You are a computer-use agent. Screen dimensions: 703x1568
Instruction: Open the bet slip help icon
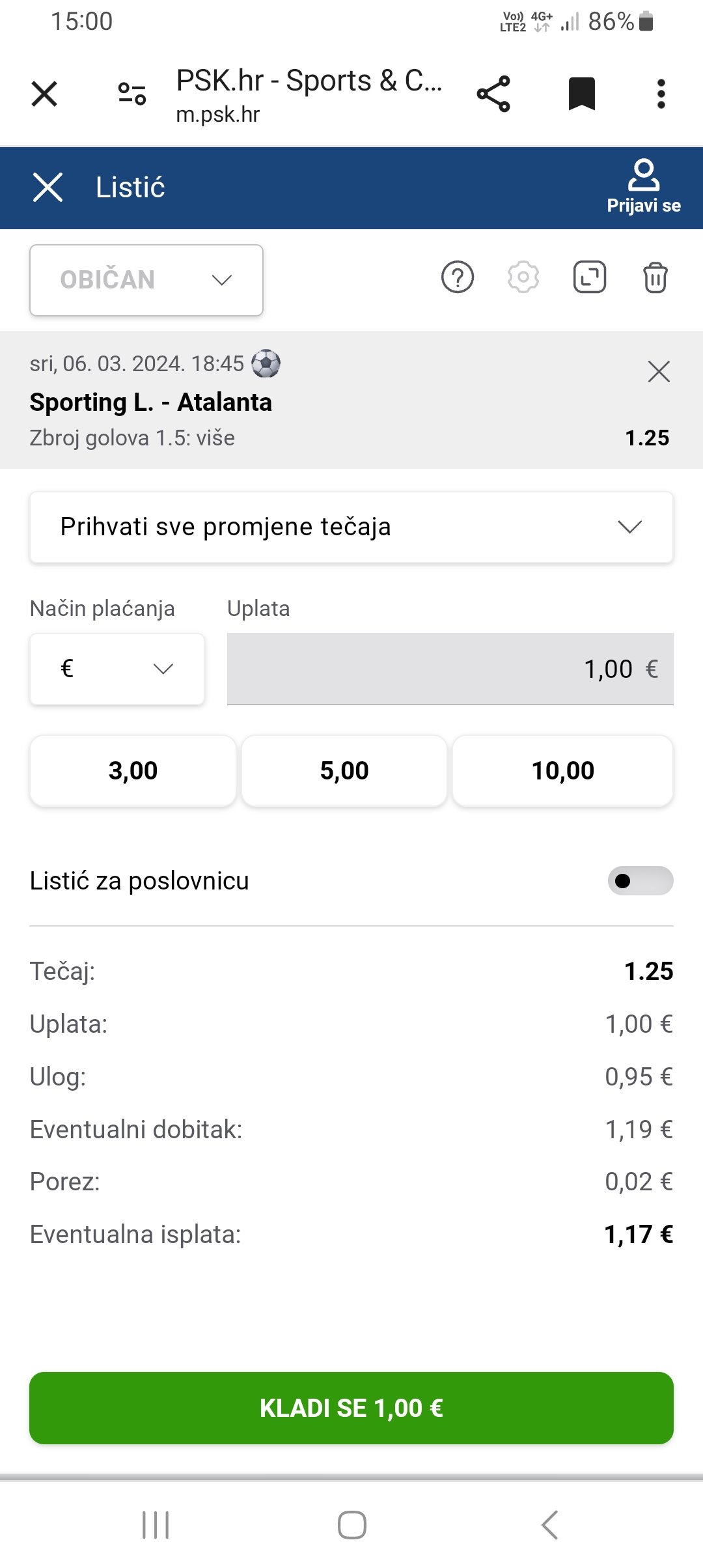(458, 278)
